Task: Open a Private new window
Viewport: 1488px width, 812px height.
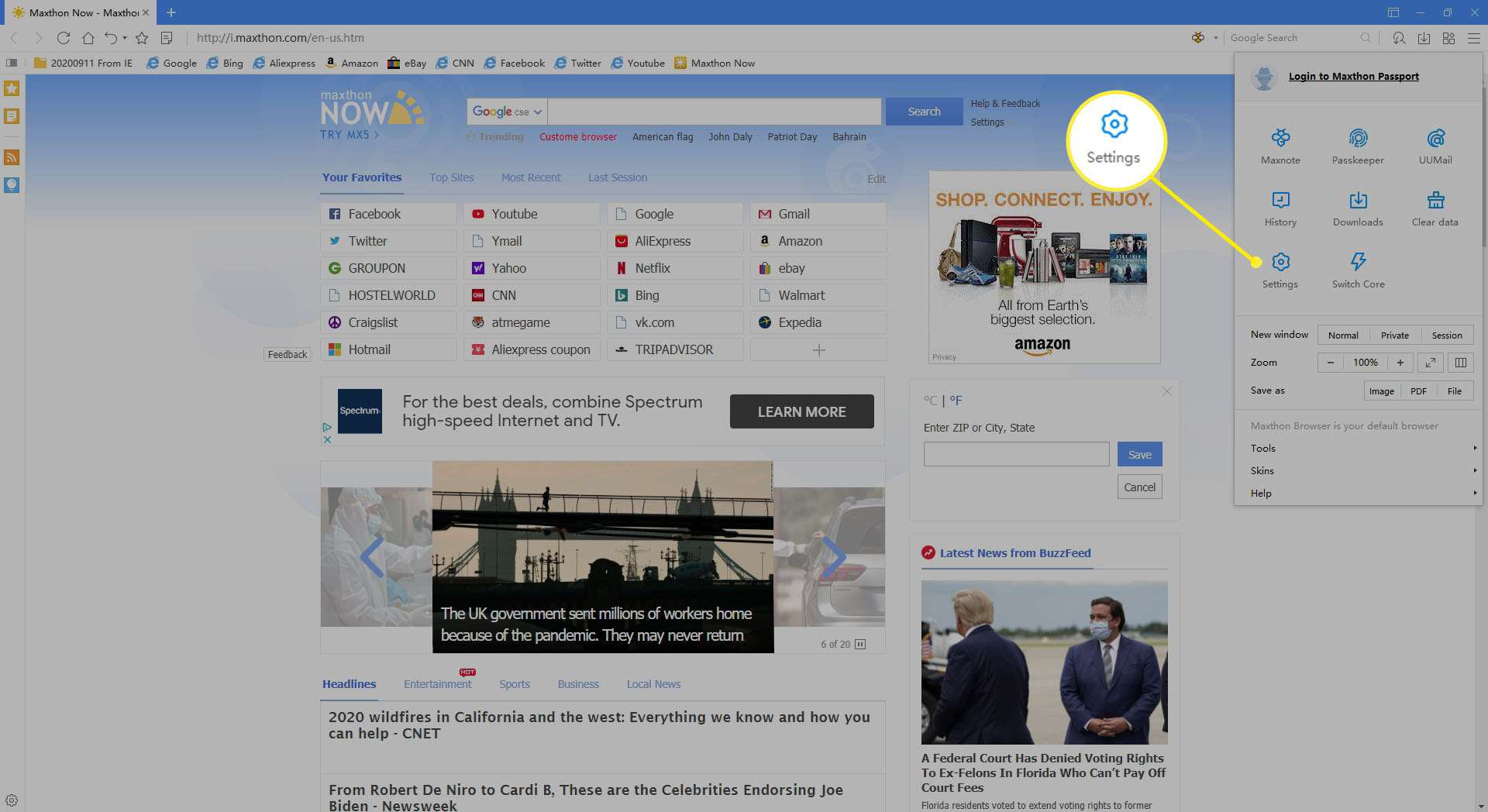Action: 1394,335
